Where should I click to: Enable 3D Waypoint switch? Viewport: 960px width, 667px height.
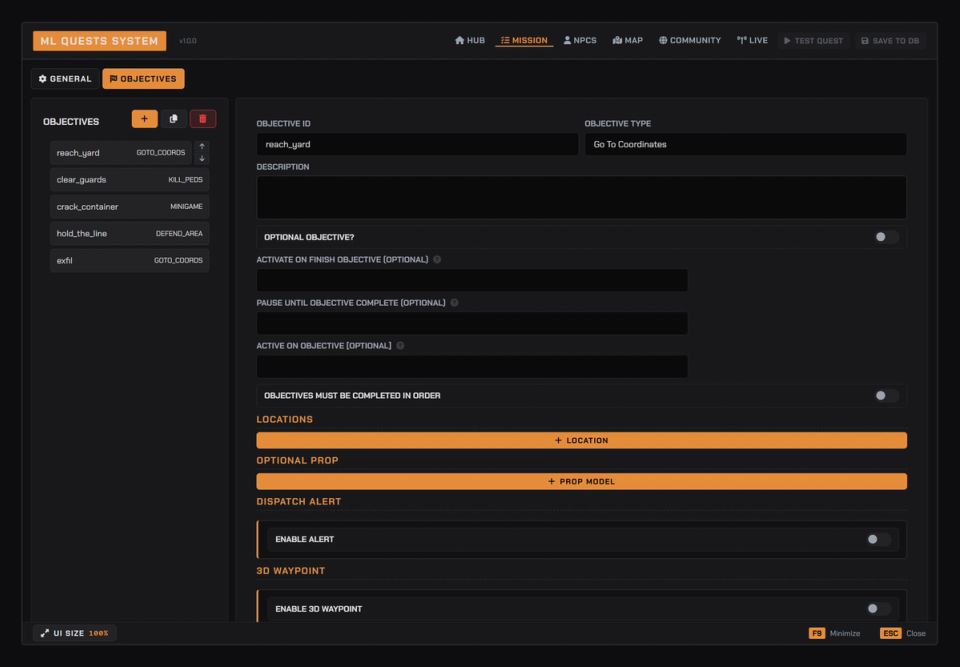[x=878, y=609]
